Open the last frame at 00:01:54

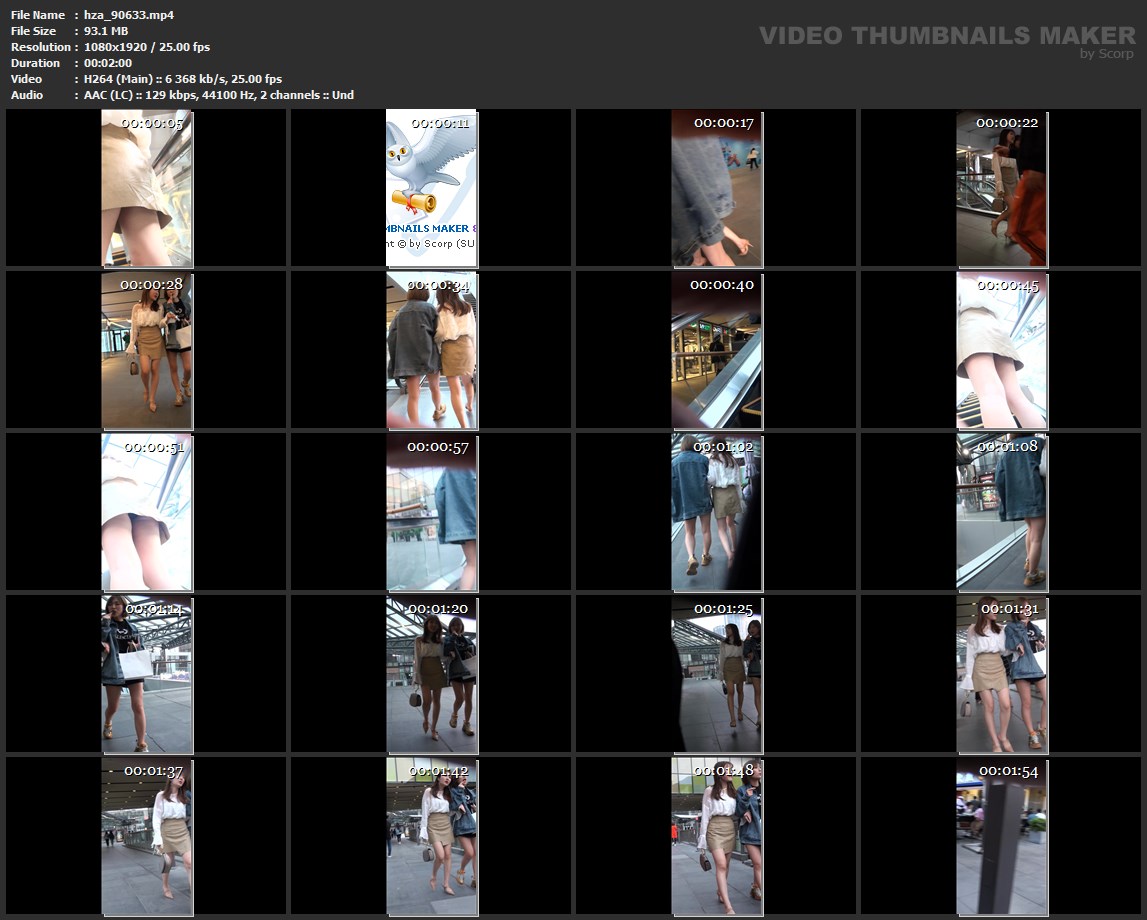[x=1001, y=836]
